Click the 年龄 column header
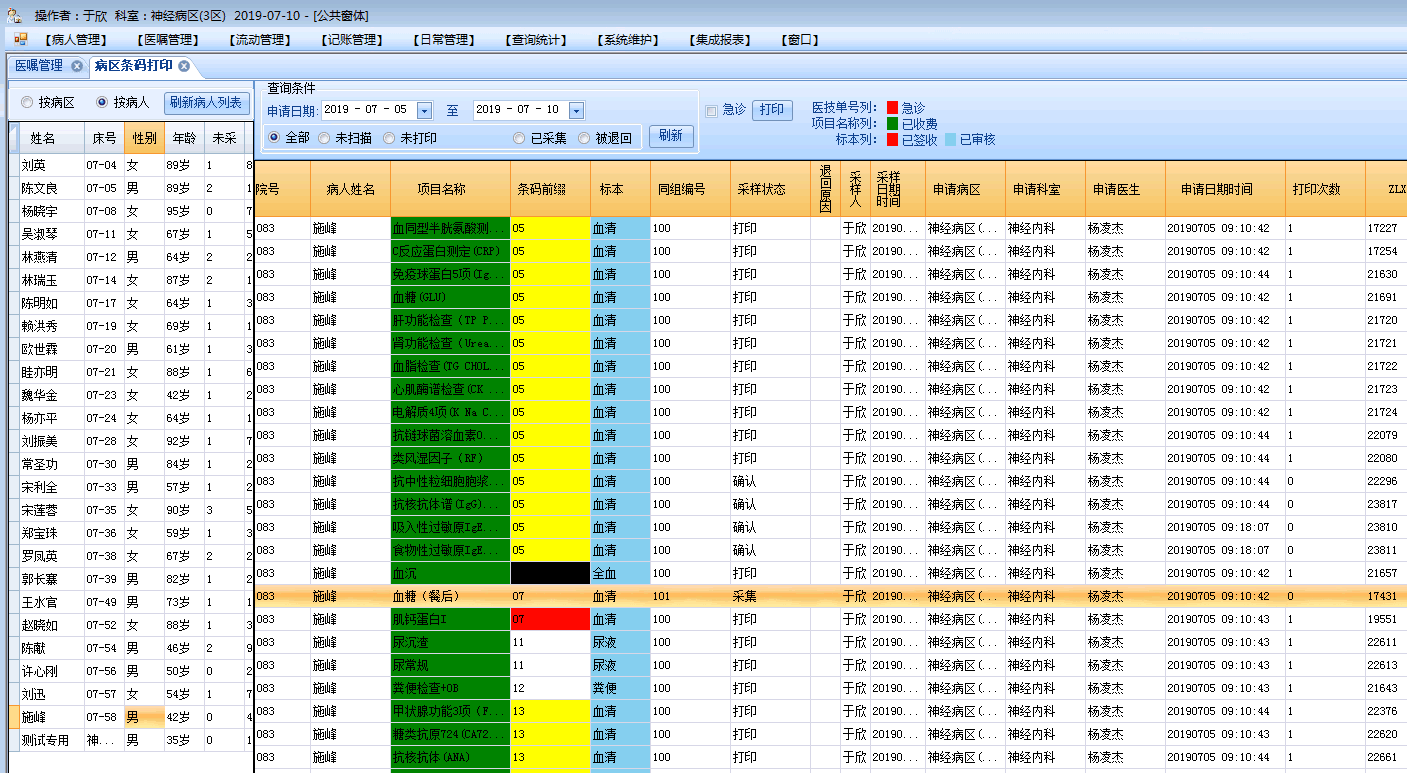Screen dimensions: 1407x773 [x=184, y=138]
